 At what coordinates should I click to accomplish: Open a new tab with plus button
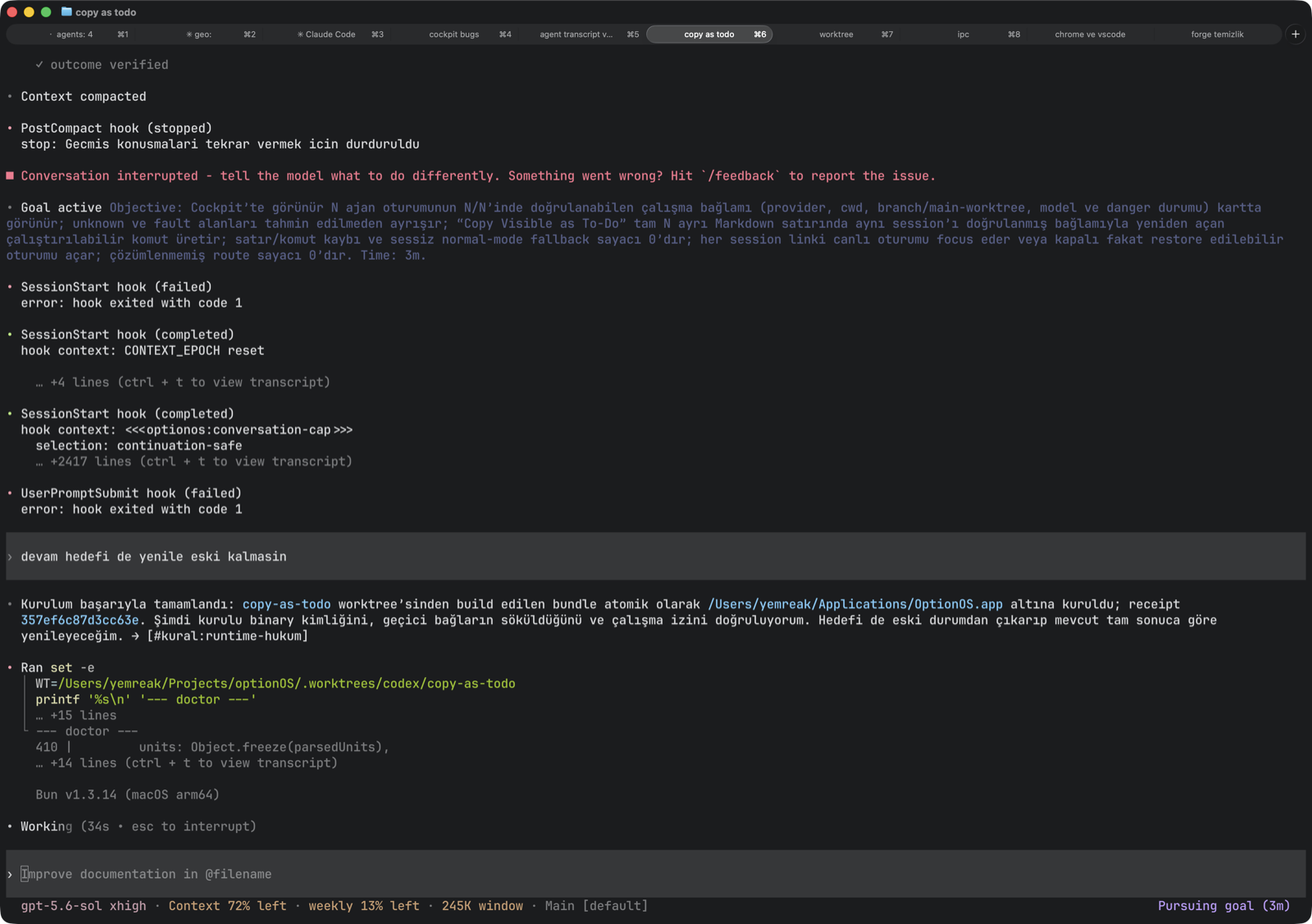click(1295, 34)
